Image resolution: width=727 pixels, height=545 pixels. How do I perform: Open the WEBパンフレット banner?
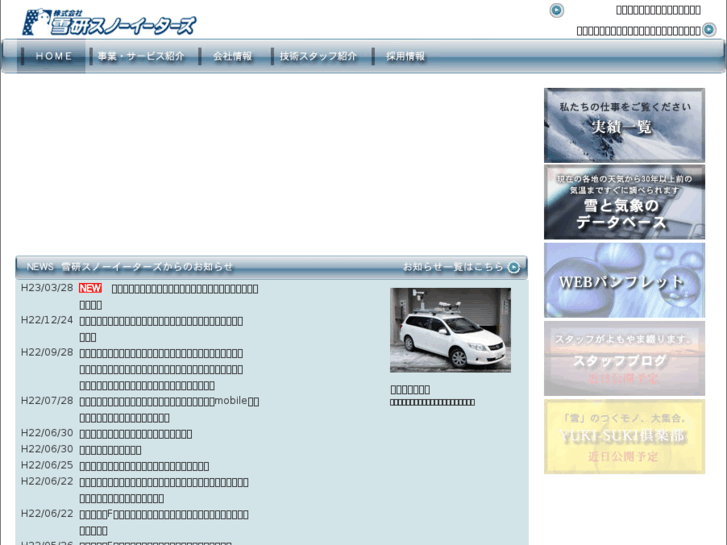[624, 280]
